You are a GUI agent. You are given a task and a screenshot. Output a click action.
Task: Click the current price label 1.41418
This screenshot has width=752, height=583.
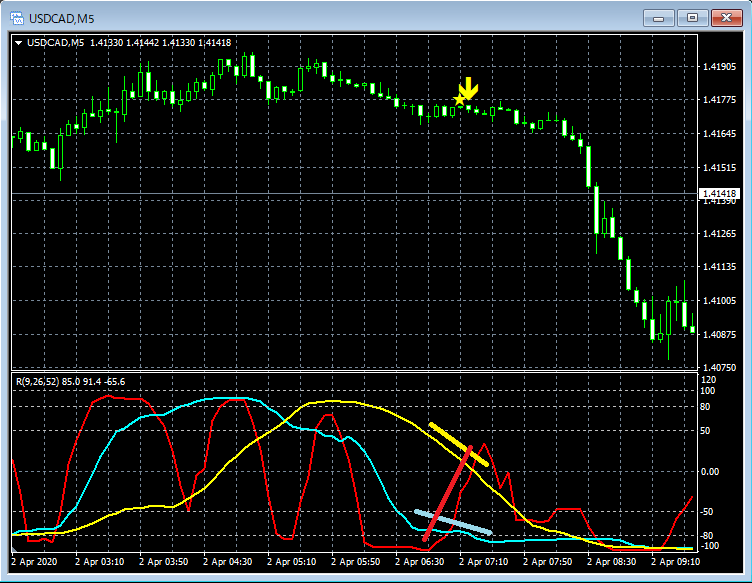coord(719,193)
